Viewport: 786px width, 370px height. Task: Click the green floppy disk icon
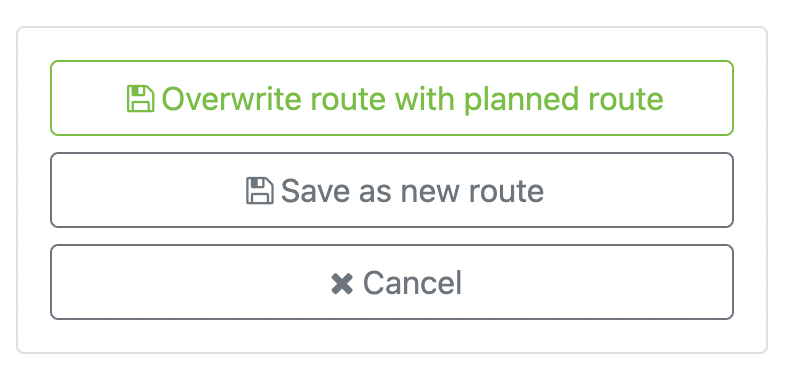[x=140, y=98]
